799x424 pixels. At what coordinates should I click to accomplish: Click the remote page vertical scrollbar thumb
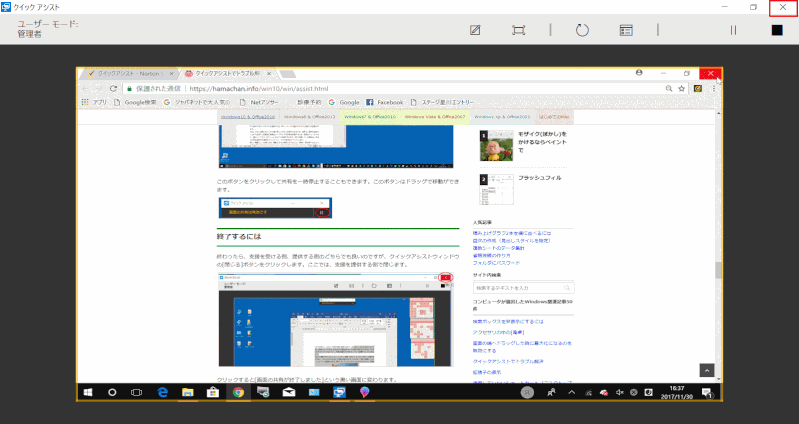tap(718, 270)
